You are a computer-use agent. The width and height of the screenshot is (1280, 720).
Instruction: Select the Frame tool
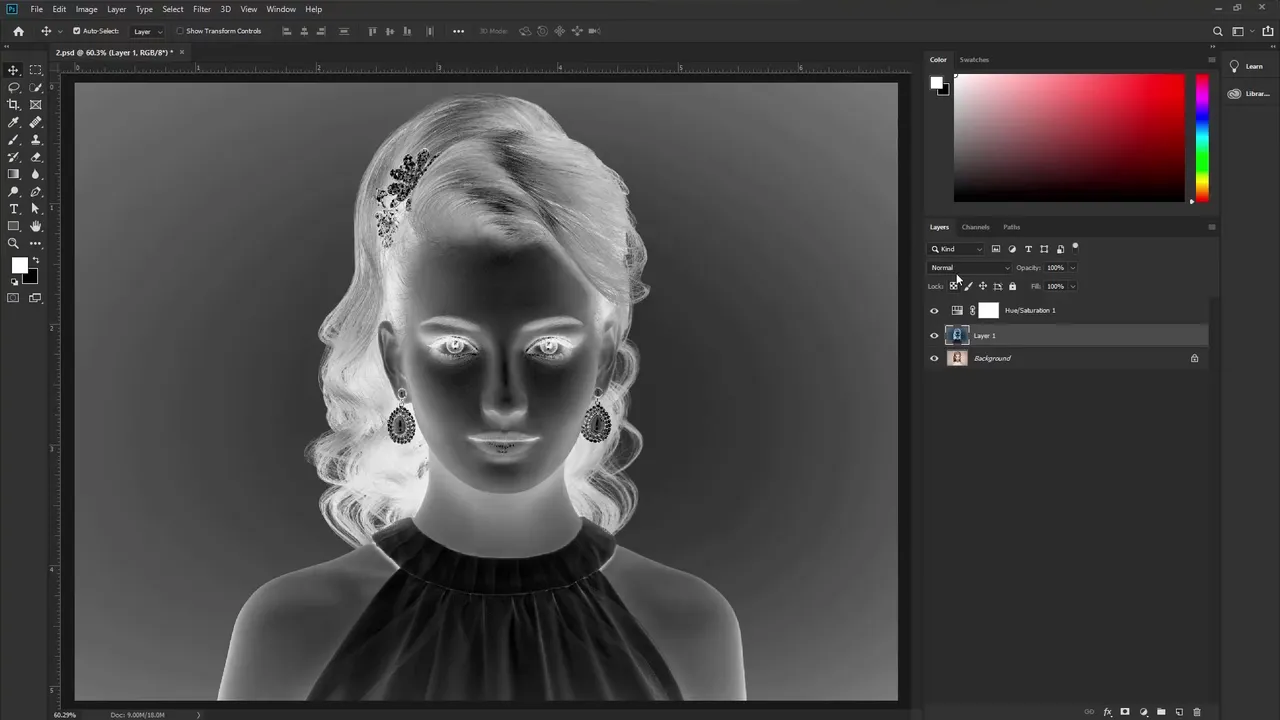tap(36, 104)
